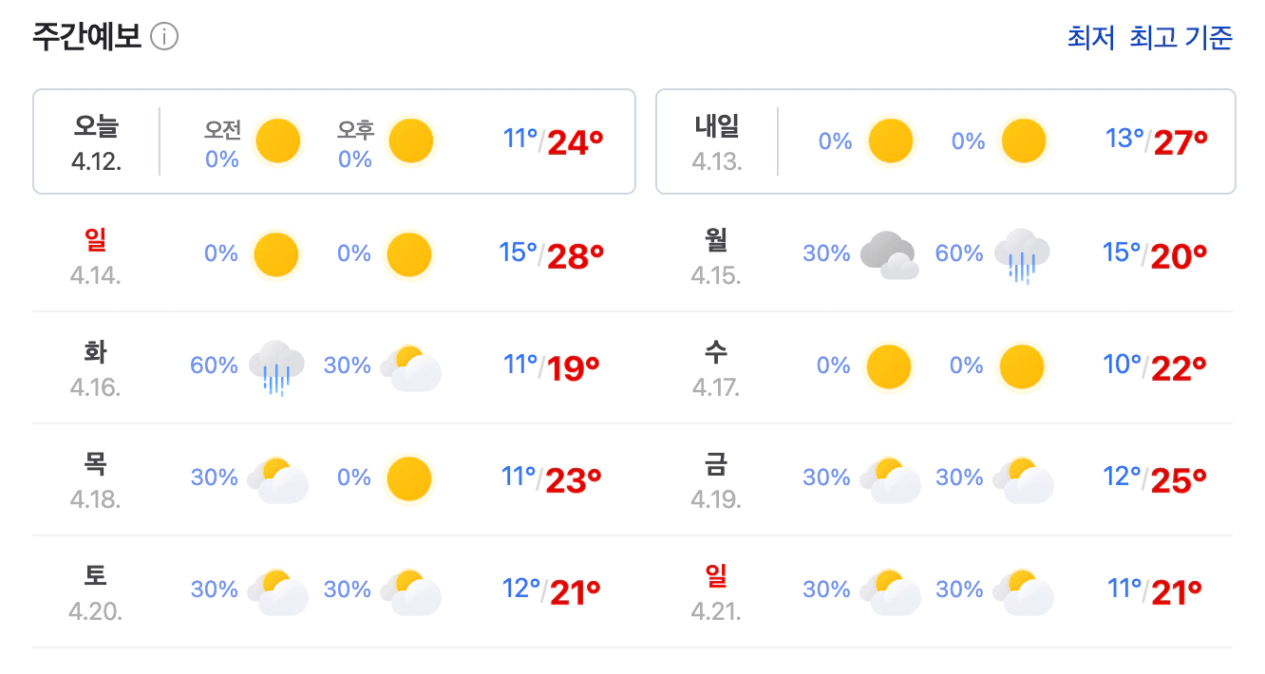Click Tuesday 4.16. morning rain cloud icon

point(277,367)
